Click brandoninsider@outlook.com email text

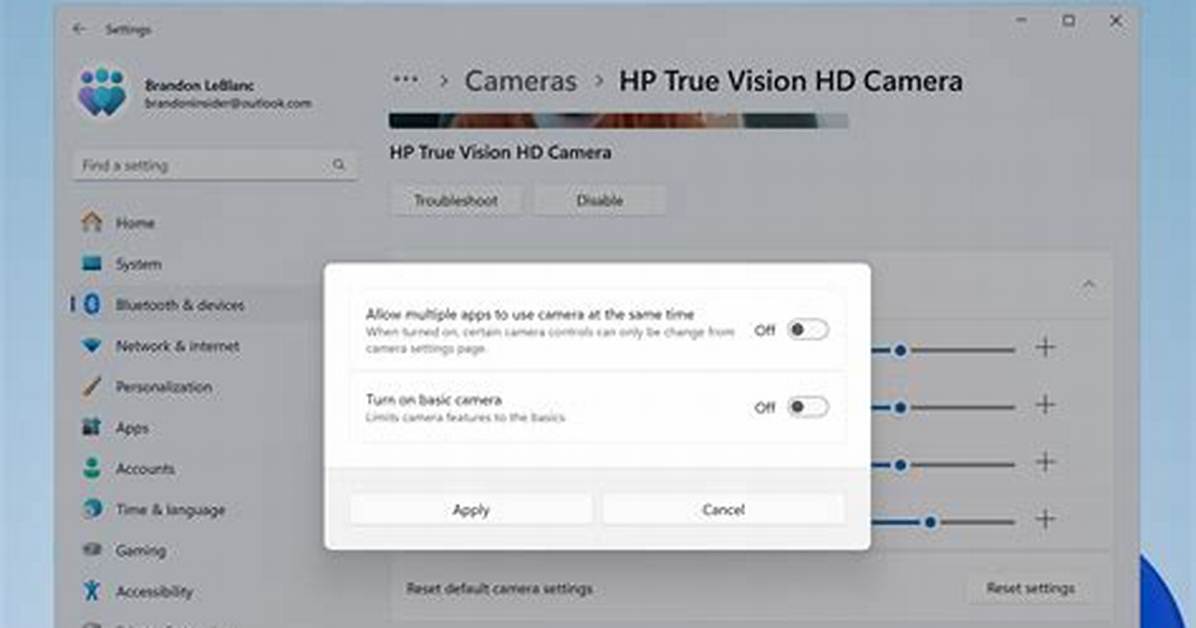[228, 103]
